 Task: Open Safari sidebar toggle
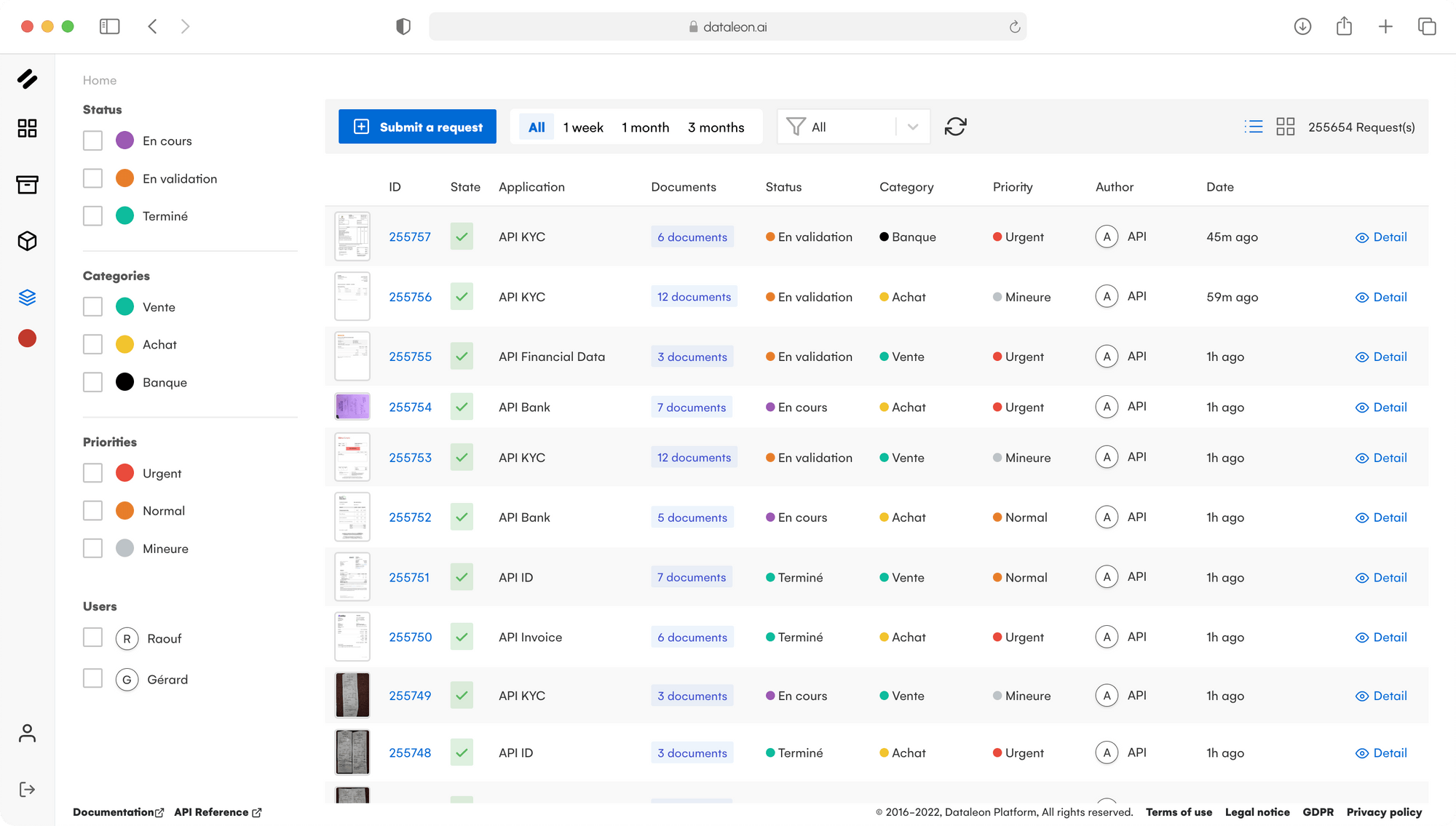click(x=109, y=27)
